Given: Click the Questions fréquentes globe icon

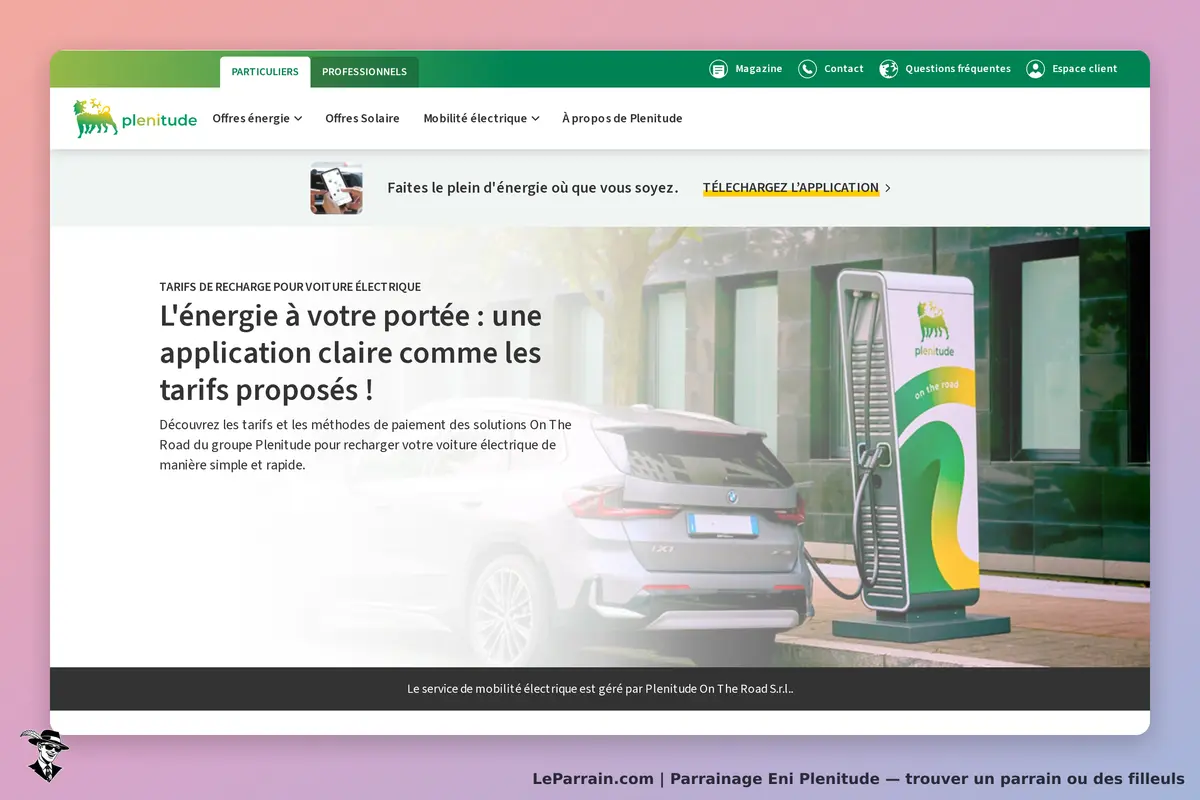Looking at the screenshot, I should (888, 69).
